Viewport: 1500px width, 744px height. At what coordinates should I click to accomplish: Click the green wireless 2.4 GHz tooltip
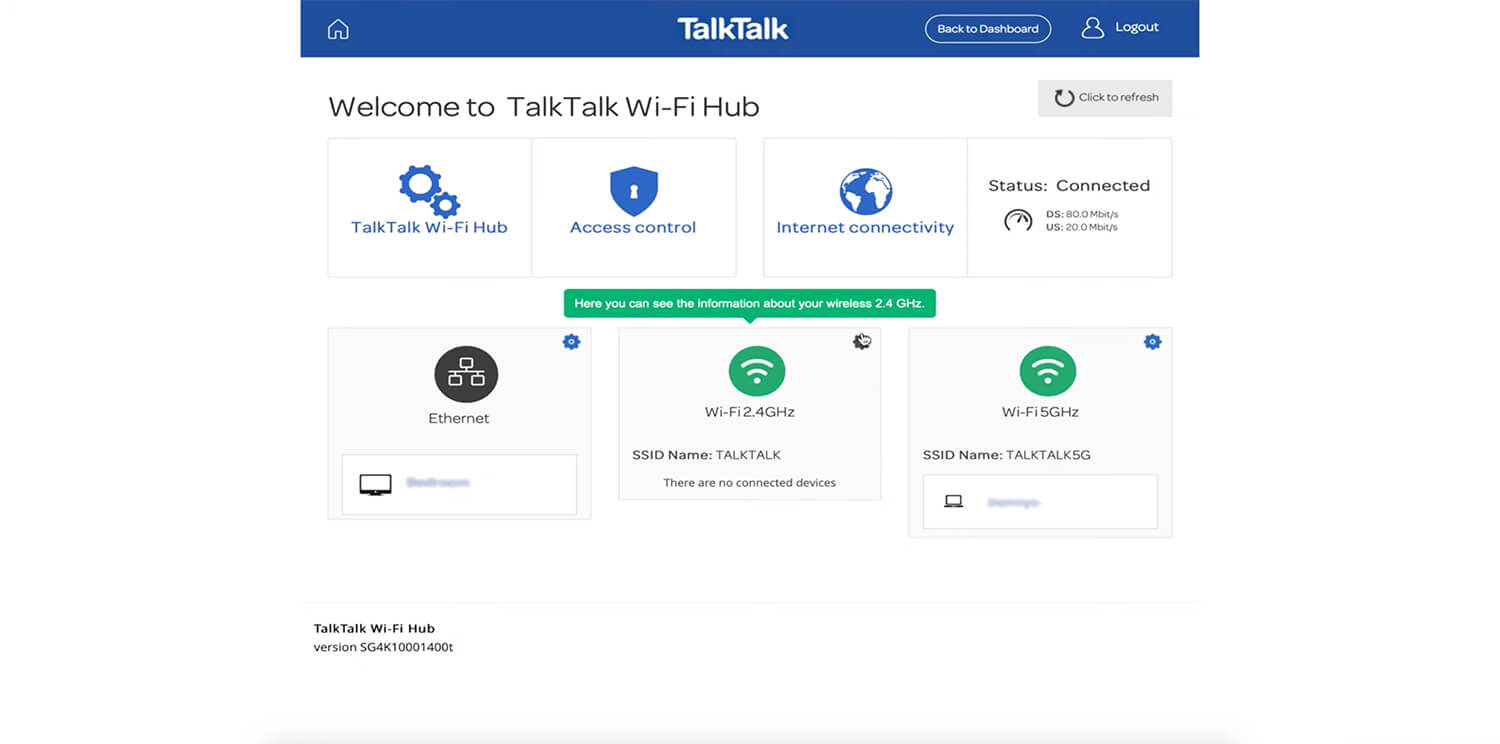pyautogui.click(x=750, y=304)
